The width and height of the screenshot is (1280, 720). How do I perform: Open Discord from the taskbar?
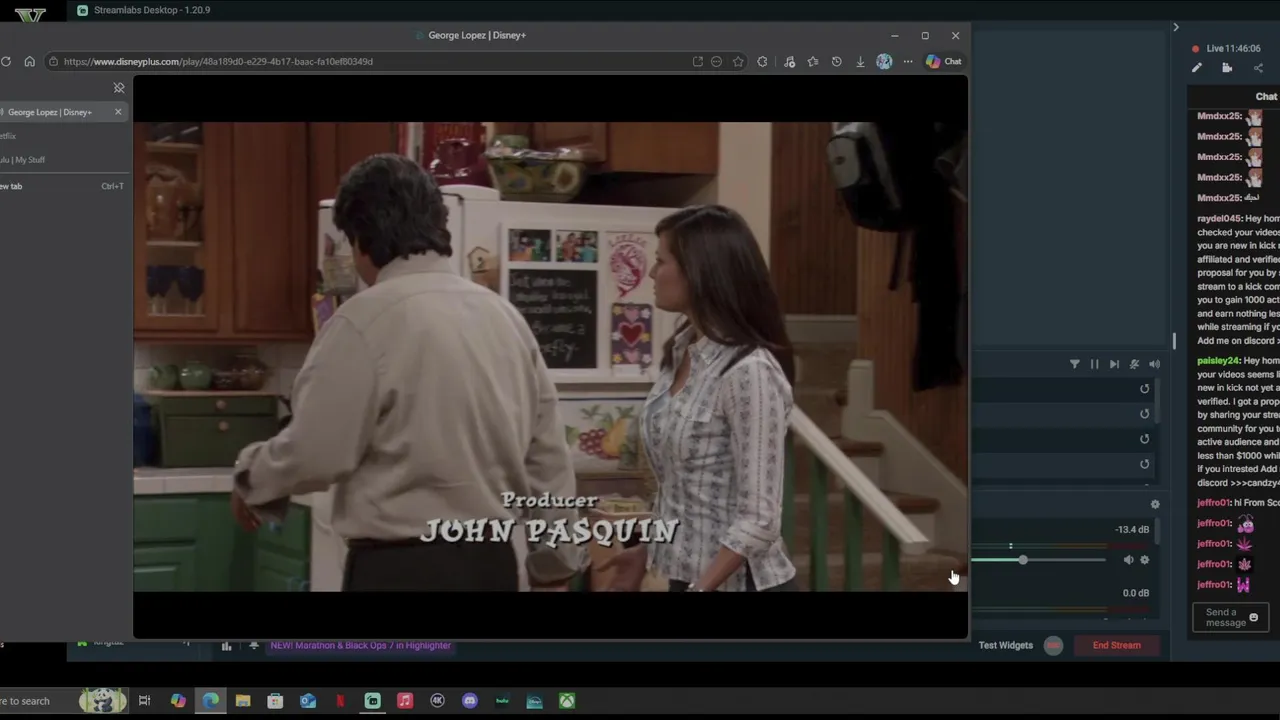coord(470,701)
